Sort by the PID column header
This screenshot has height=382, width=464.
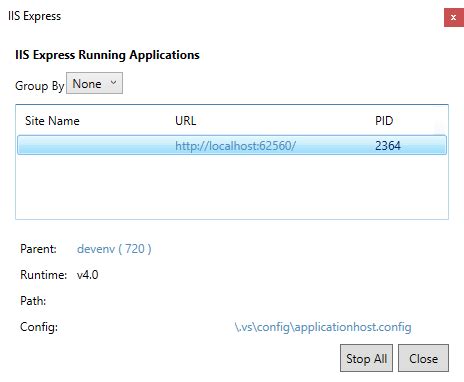(x=384, y=121)
